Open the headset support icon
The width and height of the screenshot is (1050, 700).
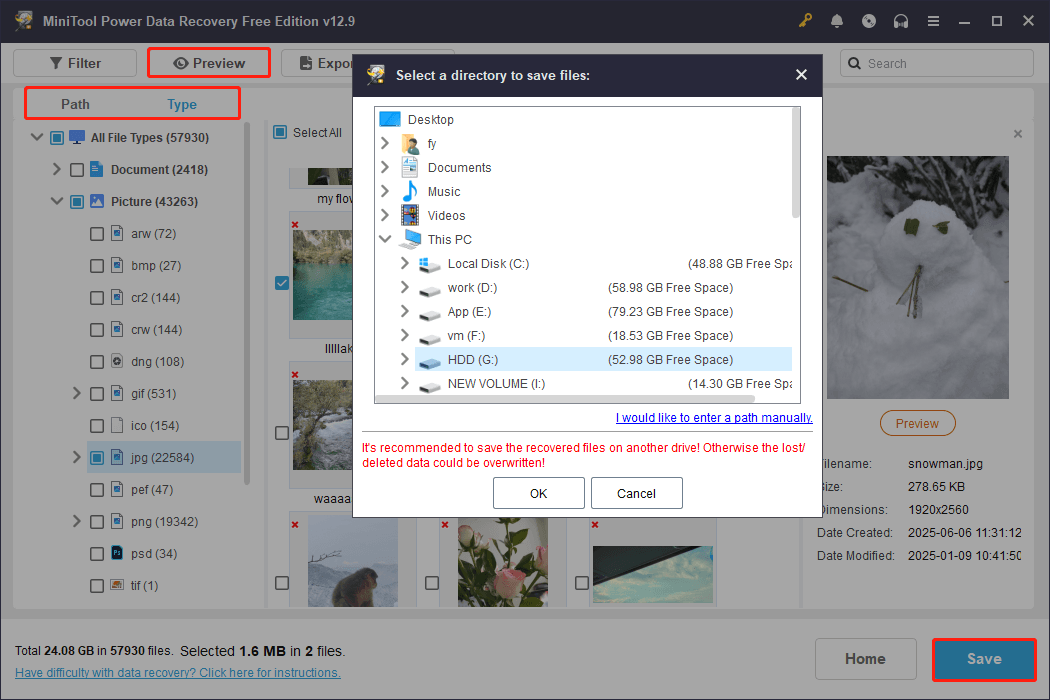[x=901, y=21]
